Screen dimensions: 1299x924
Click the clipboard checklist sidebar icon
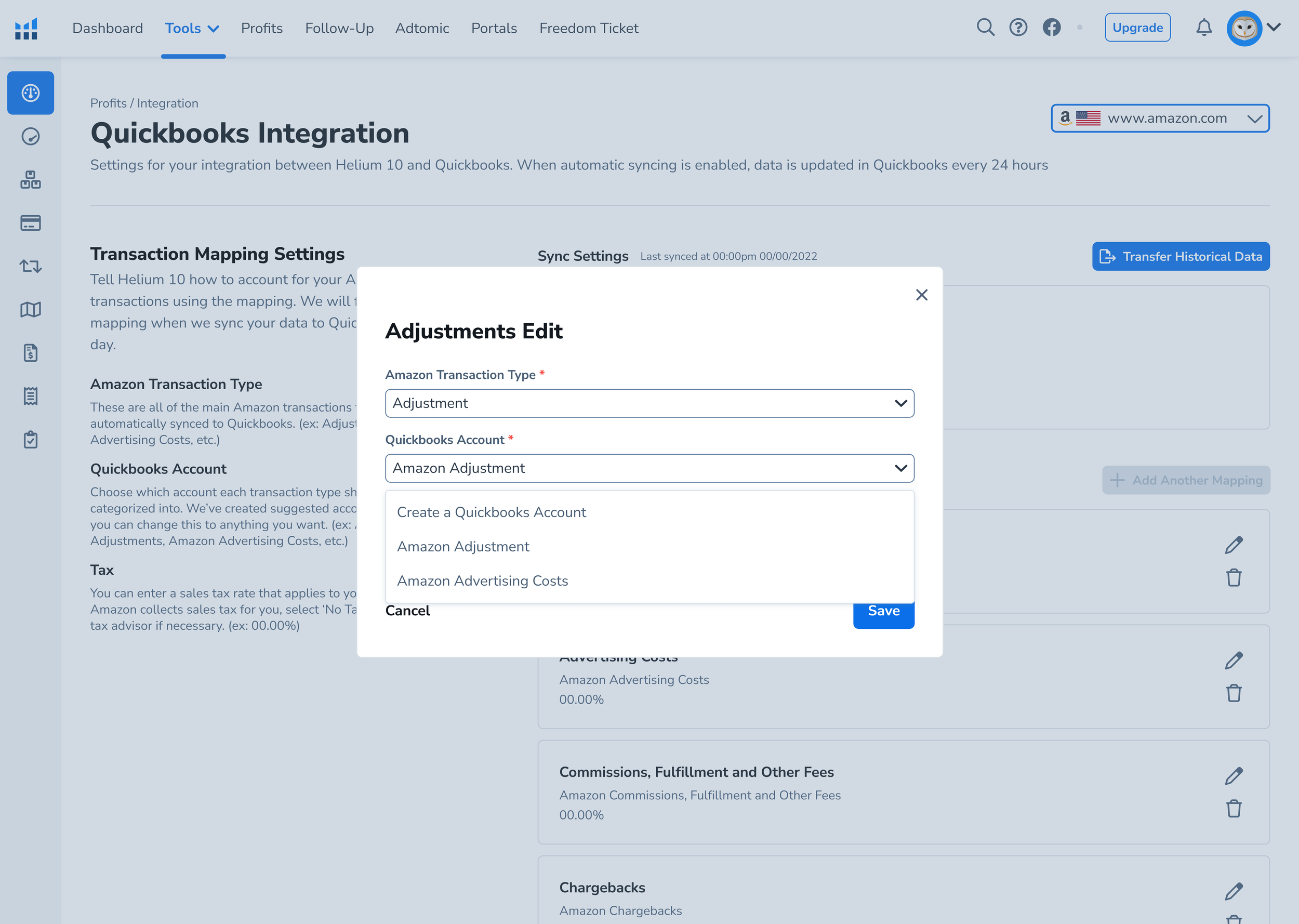point(31,439)
